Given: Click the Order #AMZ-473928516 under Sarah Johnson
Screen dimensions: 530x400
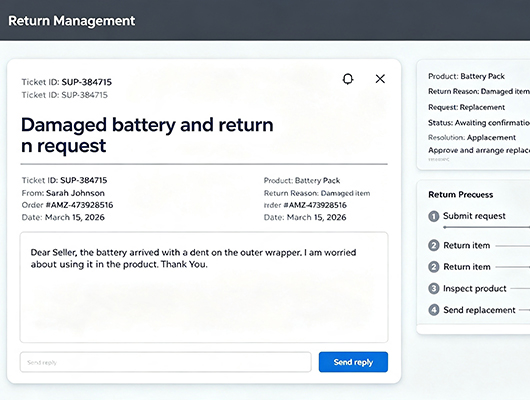Looking at the screenshot, I should [x=67, y=205].
